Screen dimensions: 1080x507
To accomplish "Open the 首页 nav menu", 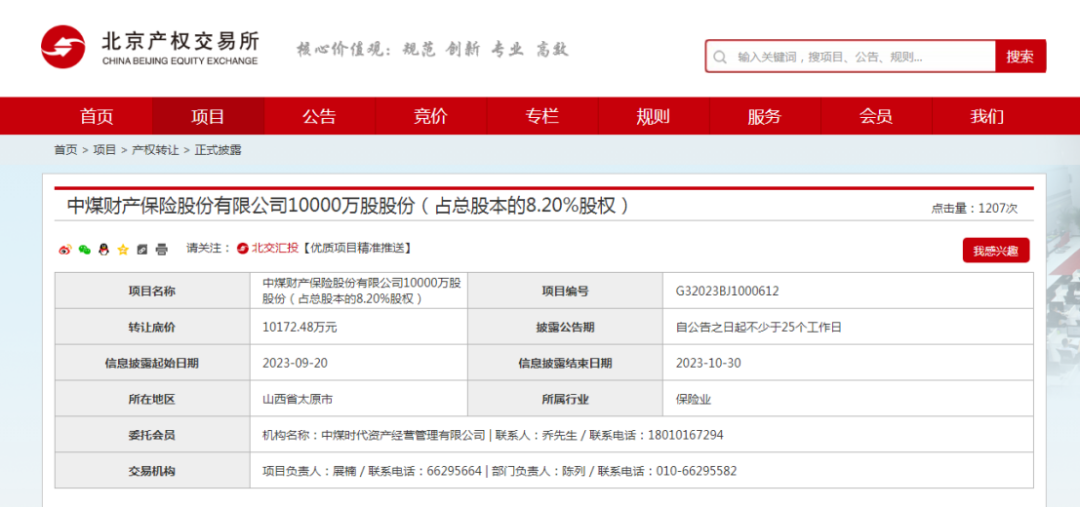I will pyautogui.click(x=96, y=116).
